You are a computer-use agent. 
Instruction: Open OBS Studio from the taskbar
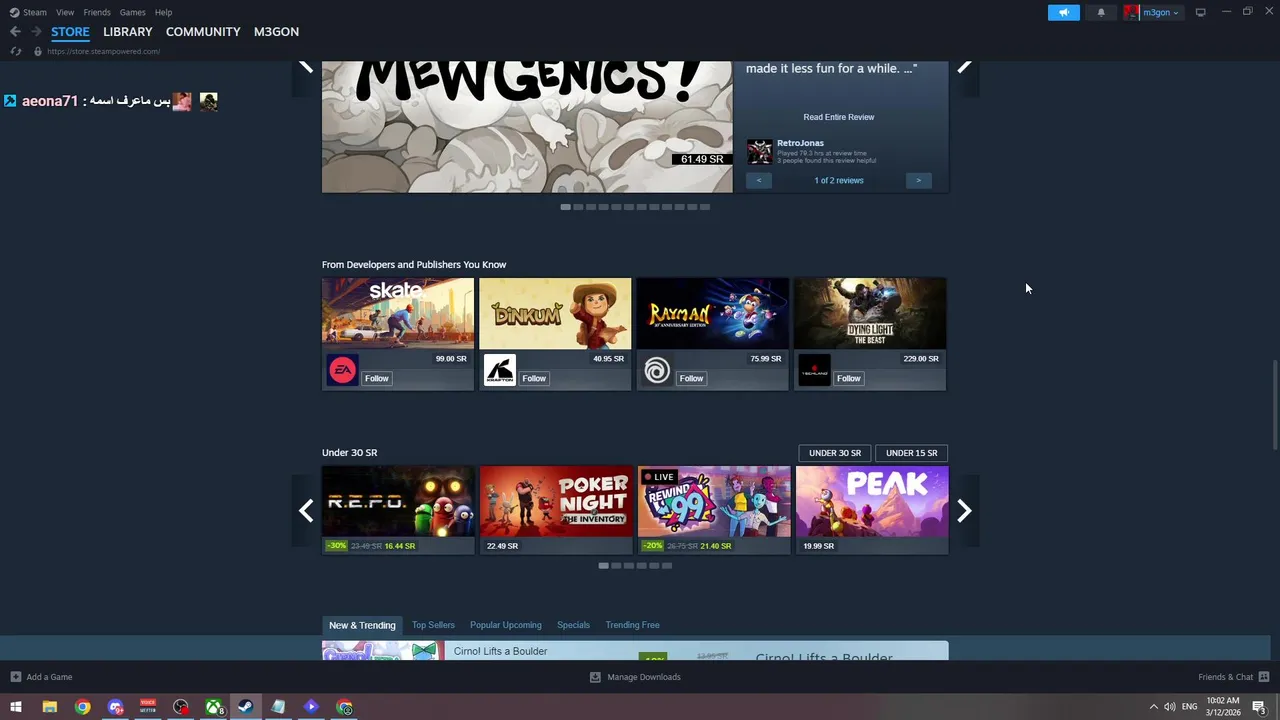point(181,707)
